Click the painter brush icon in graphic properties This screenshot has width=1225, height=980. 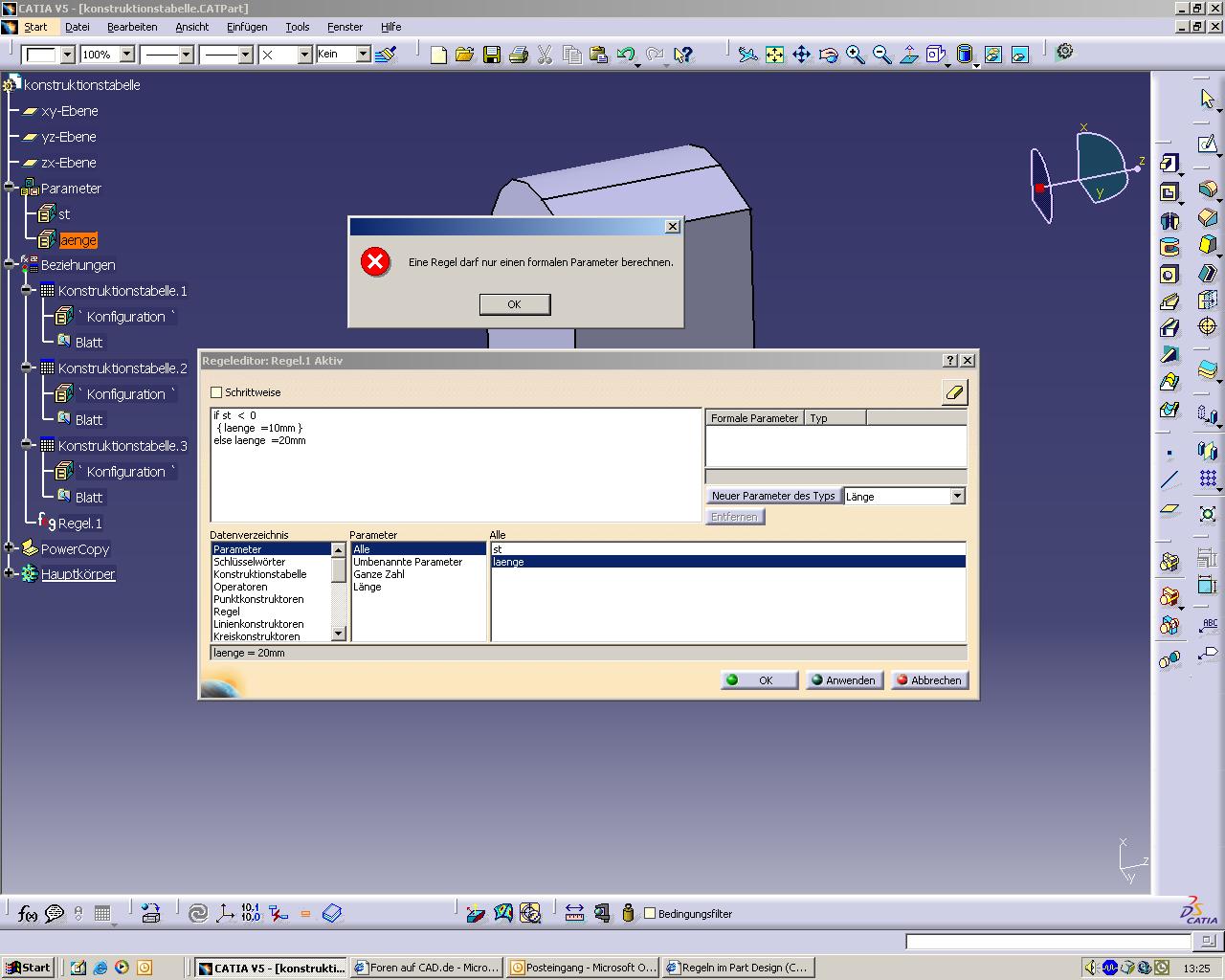[x=387, y=55]
